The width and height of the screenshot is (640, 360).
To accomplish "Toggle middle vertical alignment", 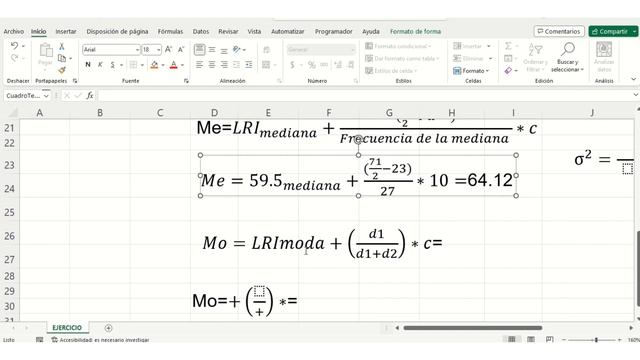I will pos(212,50).
